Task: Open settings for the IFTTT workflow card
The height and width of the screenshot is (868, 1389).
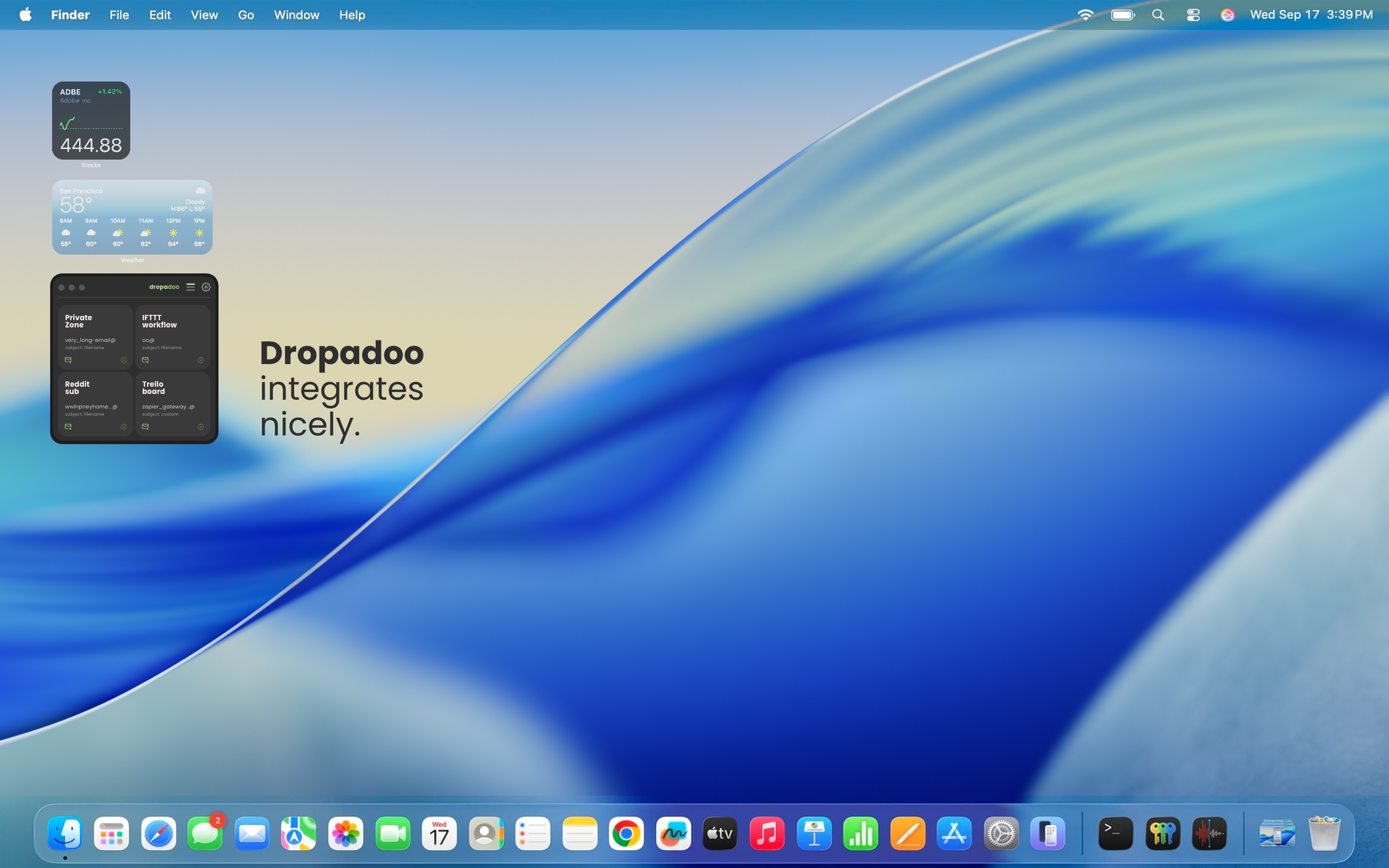Action: click(x=202, y=360)
